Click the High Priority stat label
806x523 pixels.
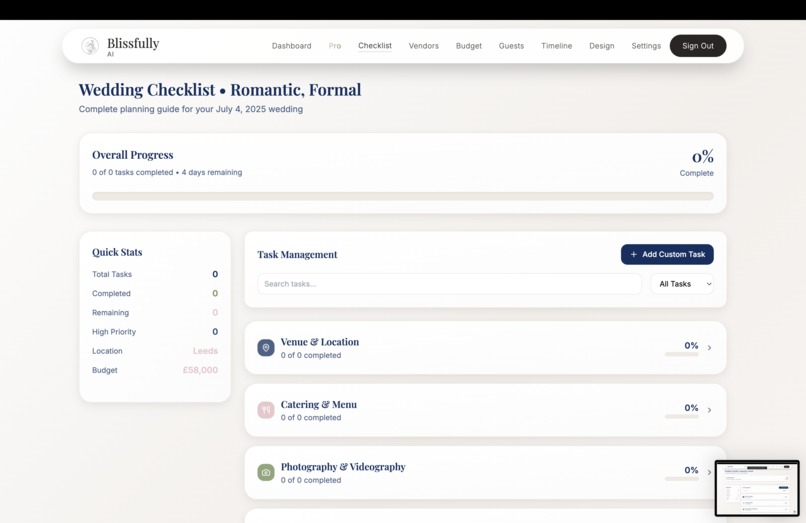click(114, 332)
